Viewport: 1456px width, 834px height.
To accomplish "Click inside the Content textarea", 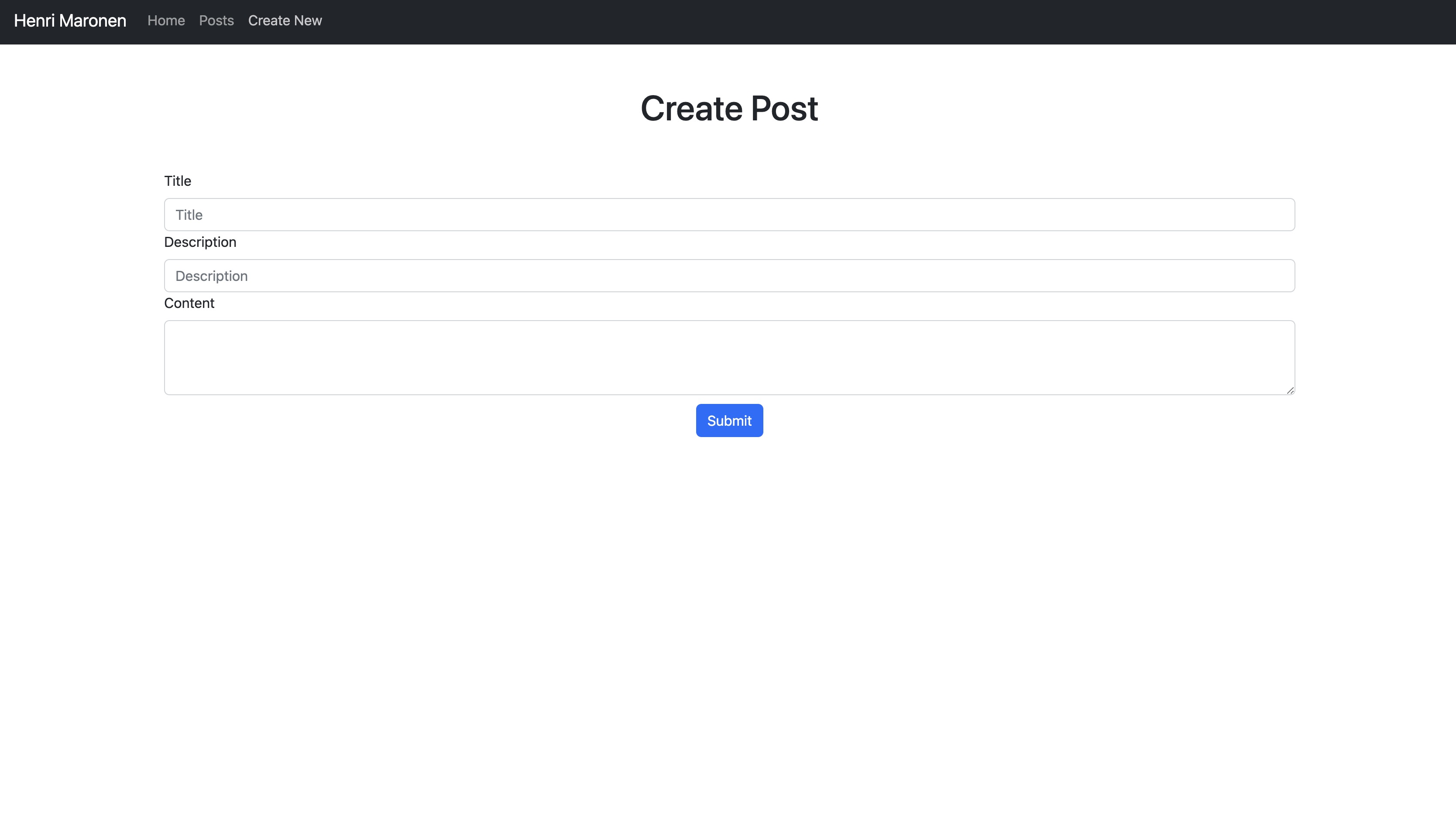I will (729, 357).
